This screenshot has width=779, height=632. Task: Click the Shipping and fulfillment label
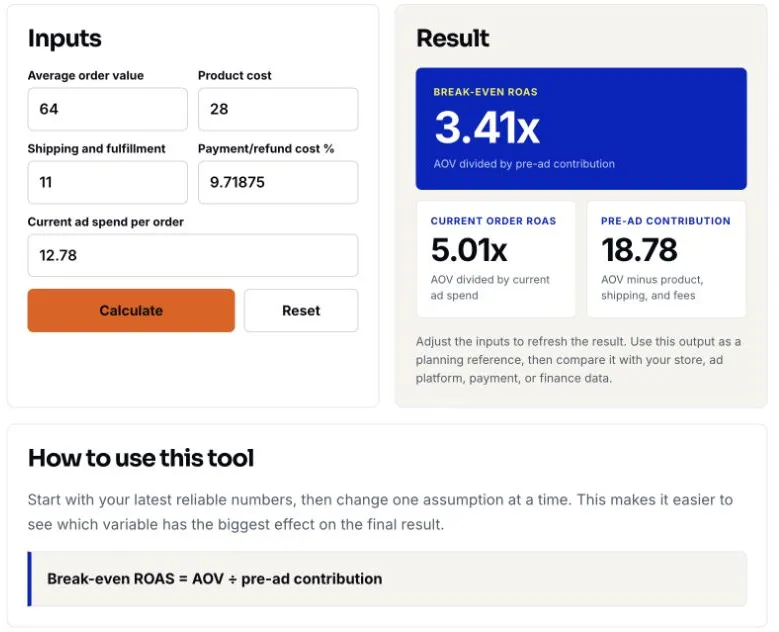(96, 149)
